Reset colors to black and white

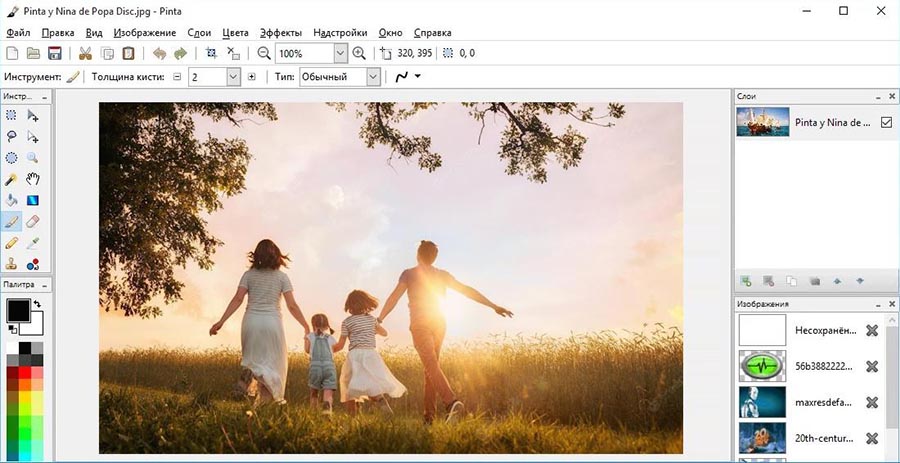[10, 329]
